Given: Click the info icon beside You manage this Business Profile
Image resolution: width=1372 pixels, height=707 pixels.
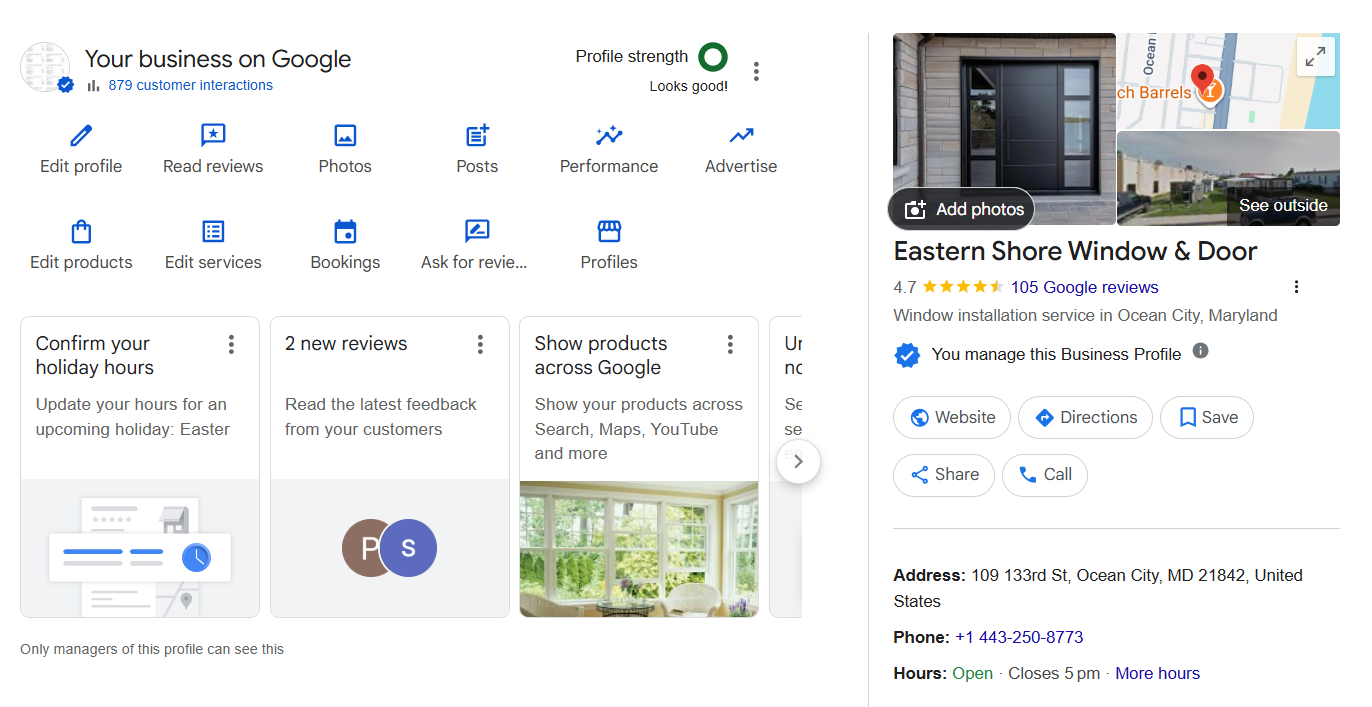Looking at the screenshot, I should point(1201,351).
